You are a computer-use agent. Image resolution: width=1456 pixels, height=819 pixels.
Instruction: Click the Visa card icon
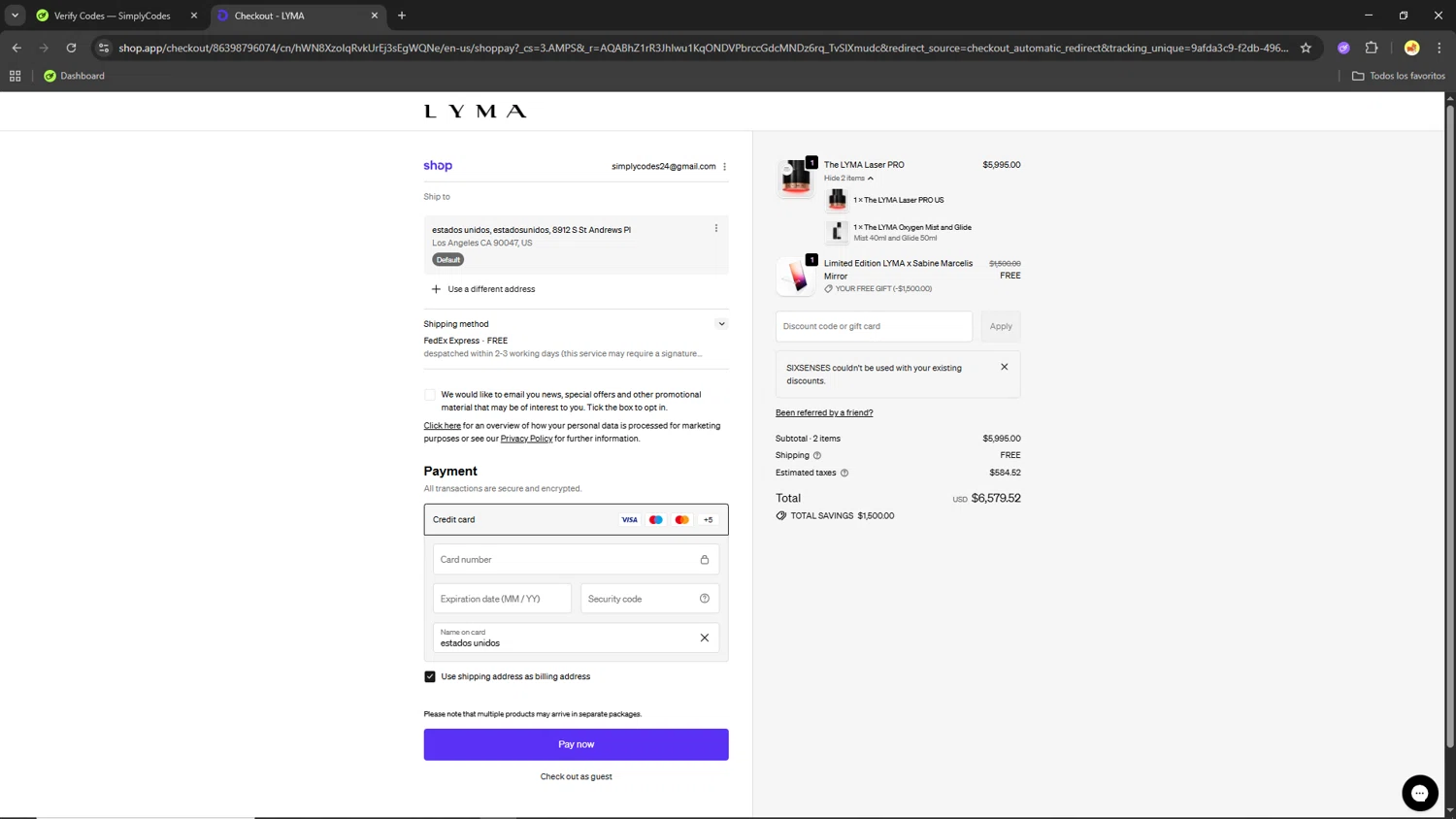[630, 520]
